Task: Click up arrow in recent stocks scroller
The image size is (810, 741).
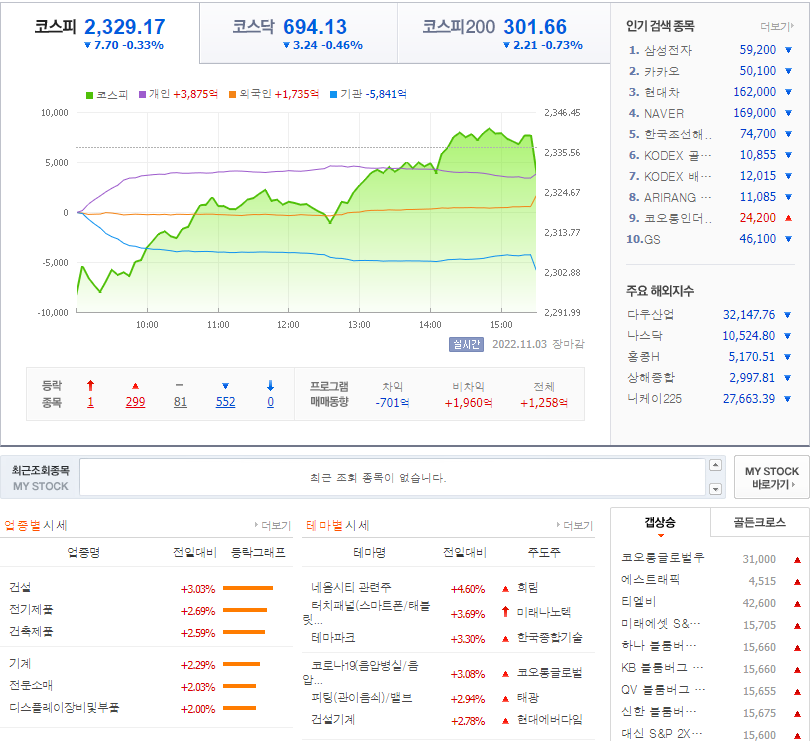Action: click(x=715, y=465)
